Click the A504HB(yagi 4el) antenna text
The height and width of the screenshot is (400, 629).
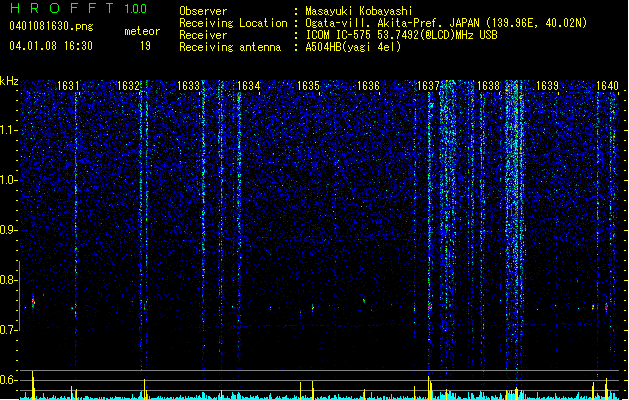[x=353, y=47]
